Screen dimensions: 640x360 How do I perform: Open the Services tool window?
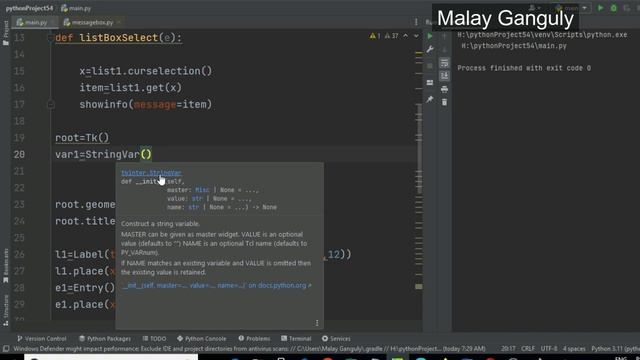point(336,339)
